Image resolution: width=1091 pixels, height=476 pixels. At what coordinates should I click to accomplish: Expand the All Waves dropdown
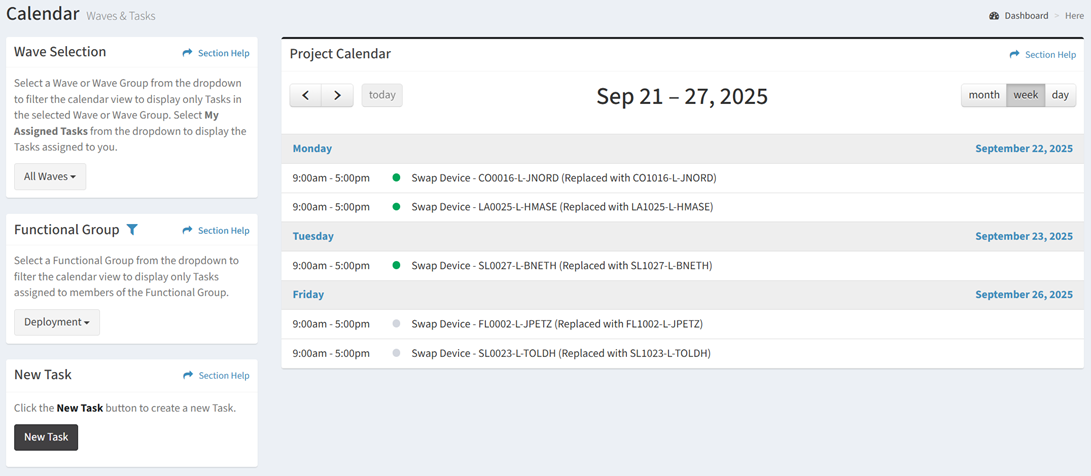(50, 177)
